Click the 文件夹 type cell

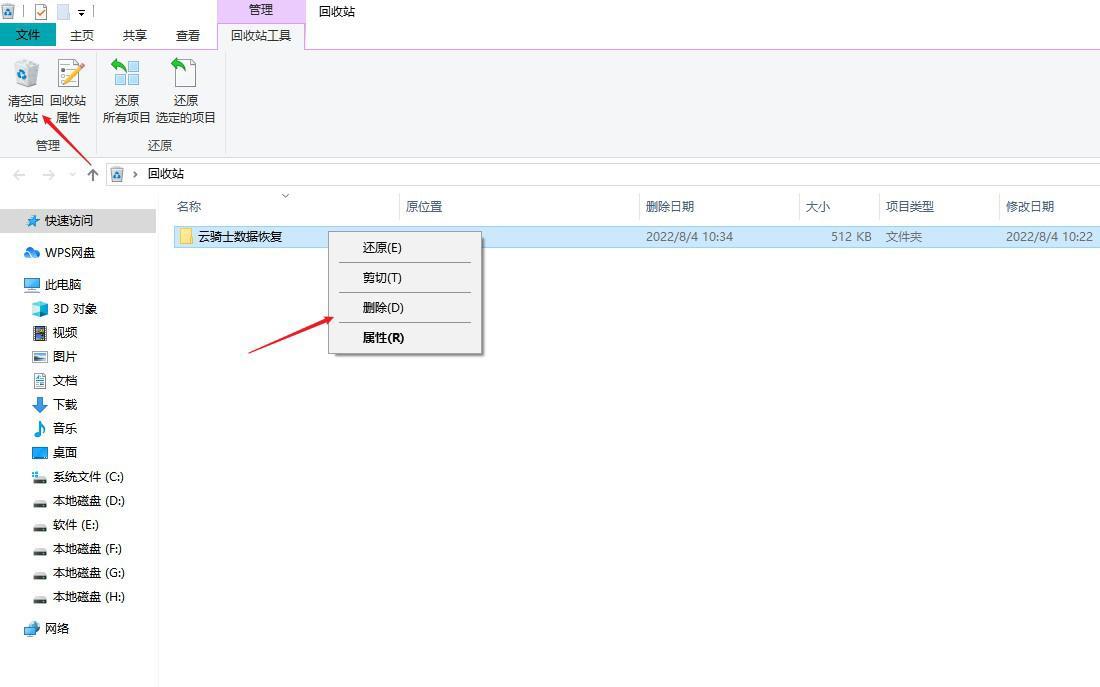click(904, 237)
